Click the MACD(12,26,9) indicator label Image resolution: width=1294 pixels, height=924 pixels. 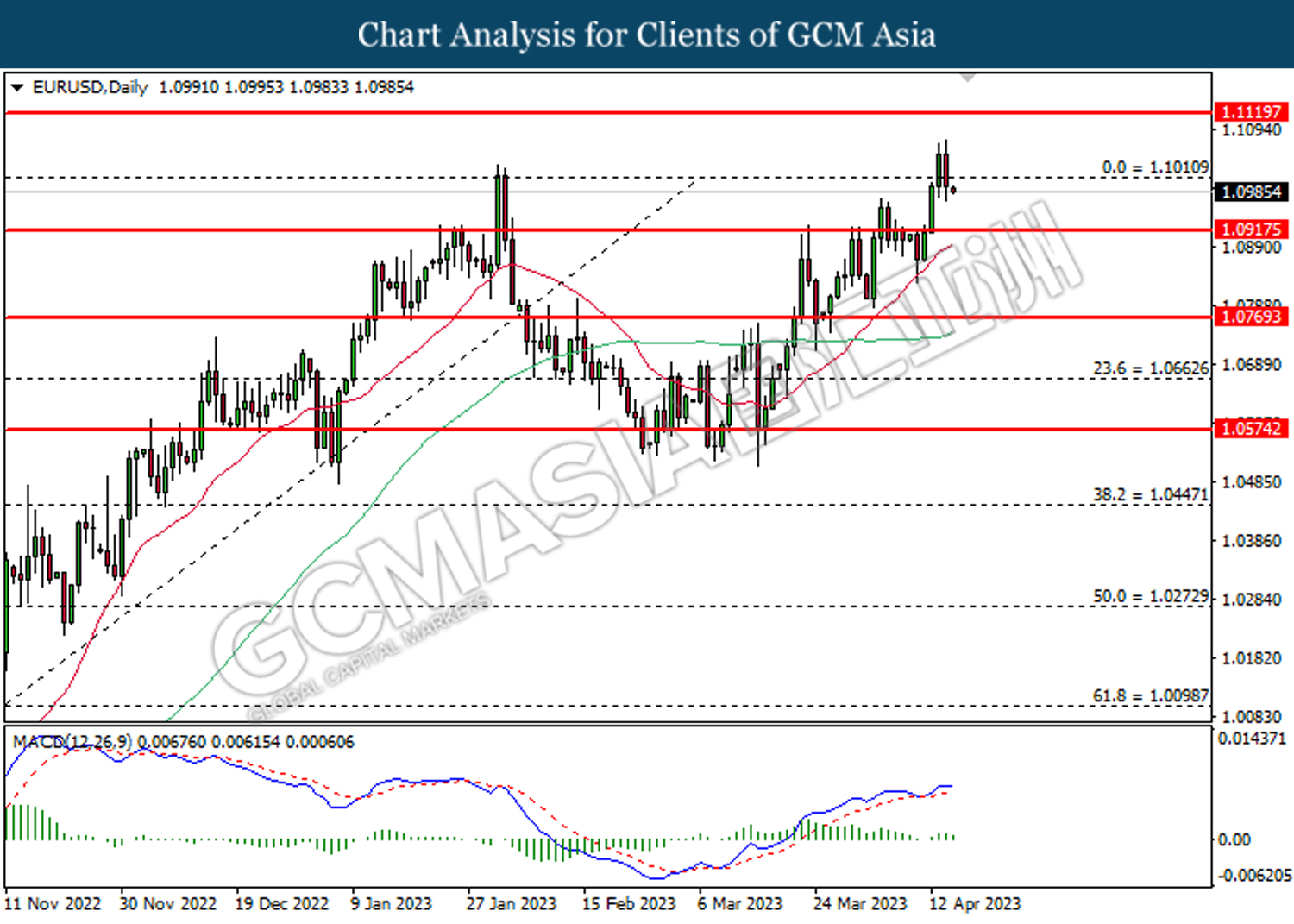pos(72,742)
